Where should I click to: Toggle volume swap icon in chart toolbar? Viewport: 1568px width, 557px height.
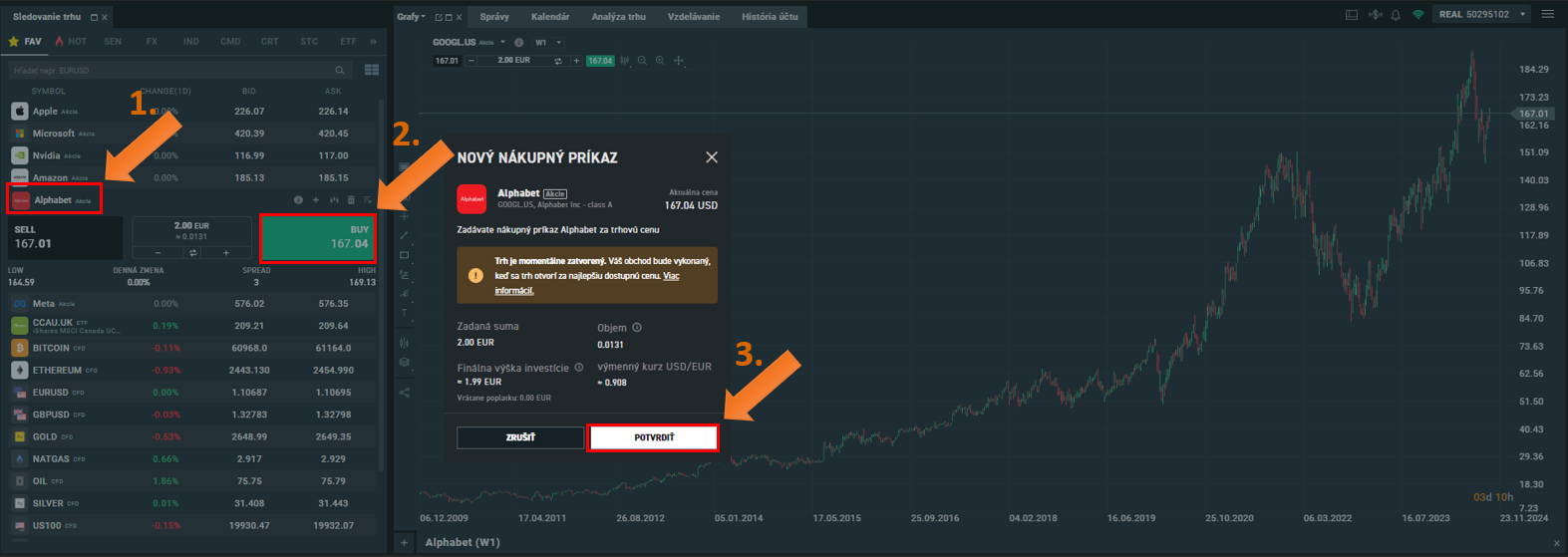pos(558,61)
